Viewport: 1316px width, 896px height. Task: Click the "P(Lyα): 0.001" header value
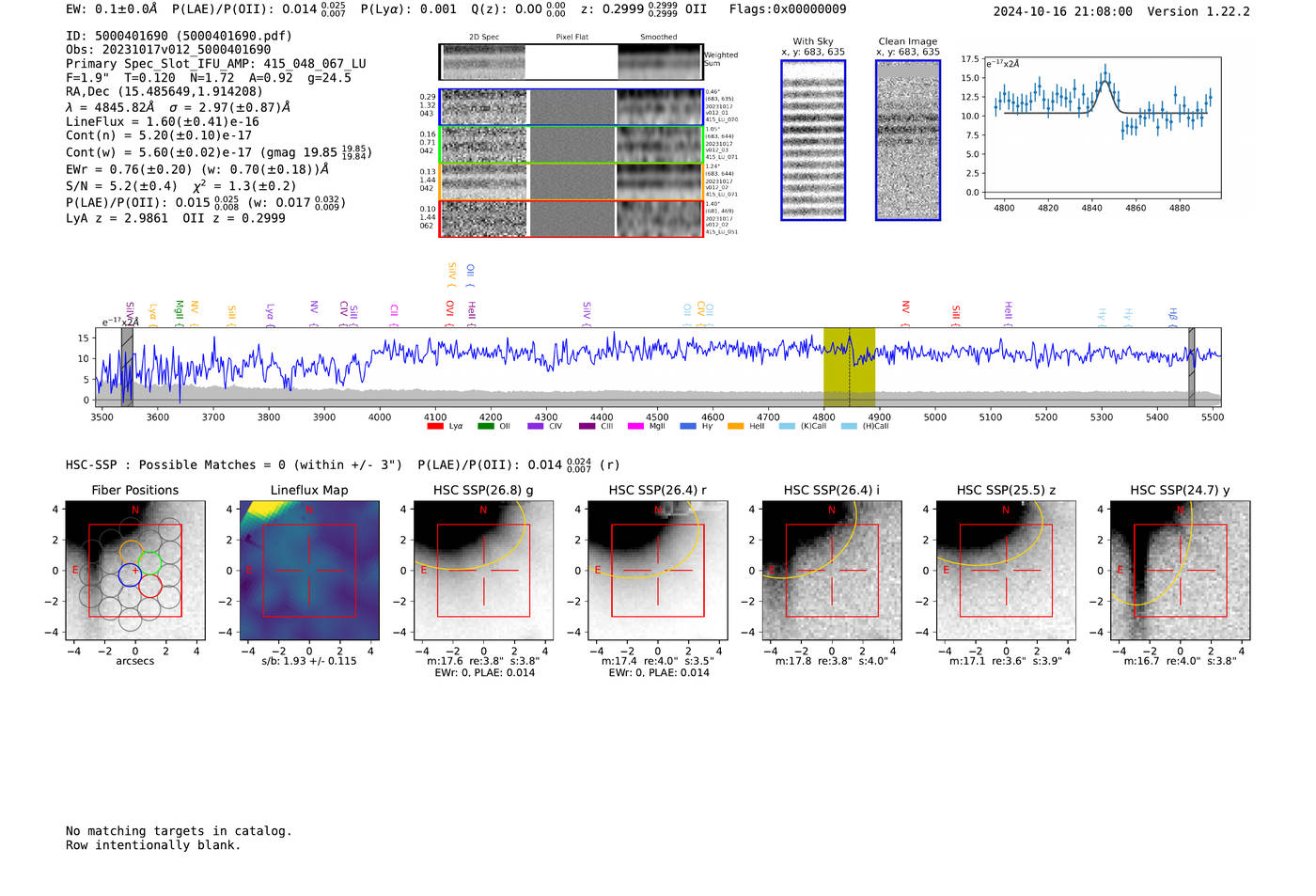tap(409, 9)
